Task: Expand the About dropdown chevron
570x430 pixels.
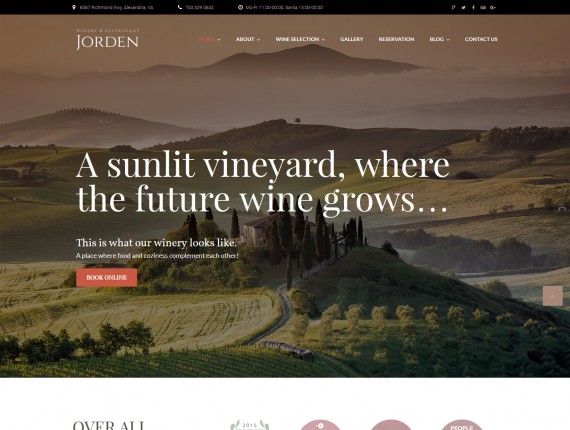Action: [x=258, y=40]
